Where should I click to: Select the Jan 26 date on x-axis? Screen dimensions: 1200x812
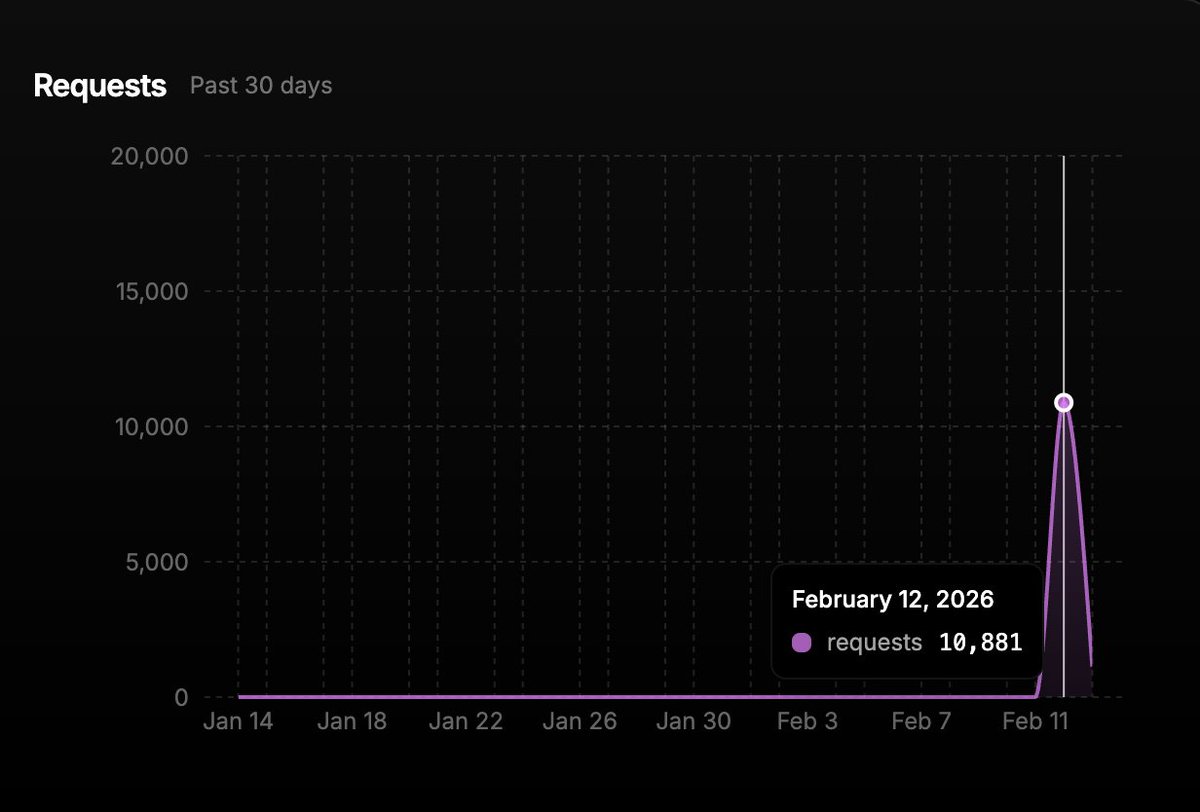(580, 721)
